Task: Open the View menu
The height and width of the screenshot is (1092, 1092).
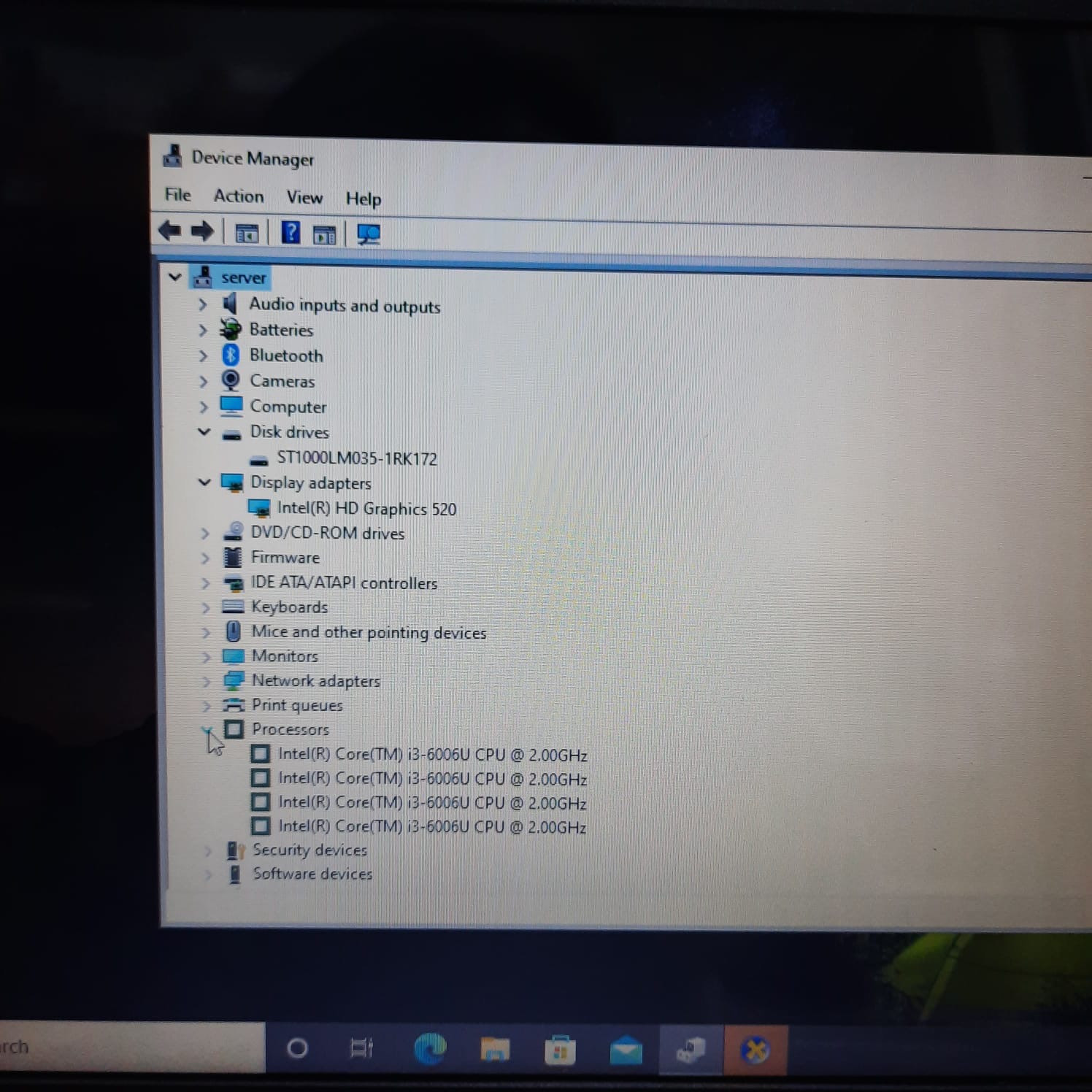Action: [304, 198]
